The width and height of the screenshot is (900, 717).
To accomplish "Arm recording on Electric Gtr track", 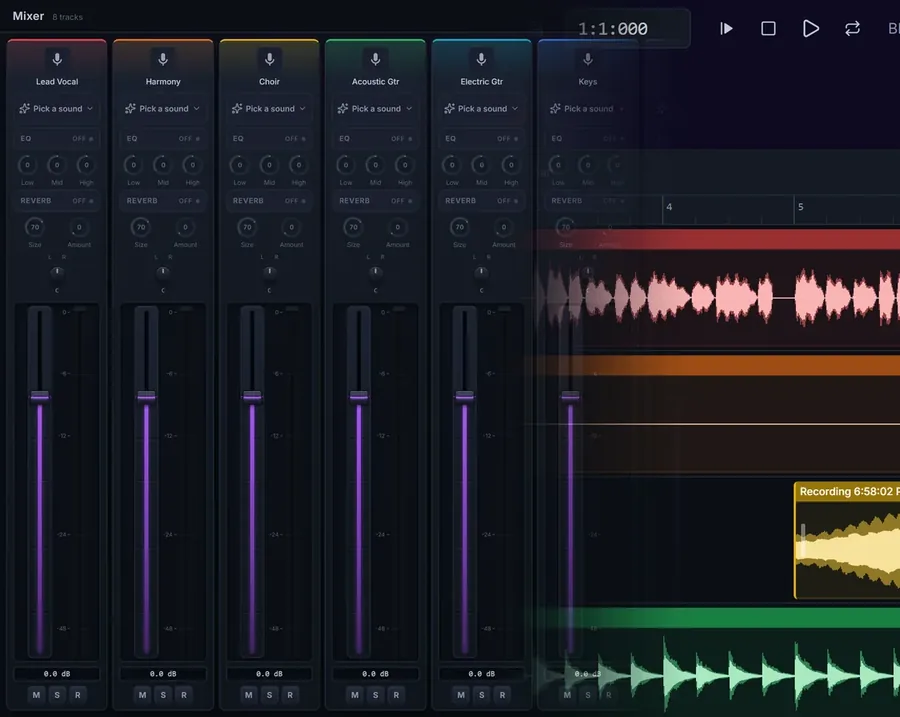I will point(502,695).
